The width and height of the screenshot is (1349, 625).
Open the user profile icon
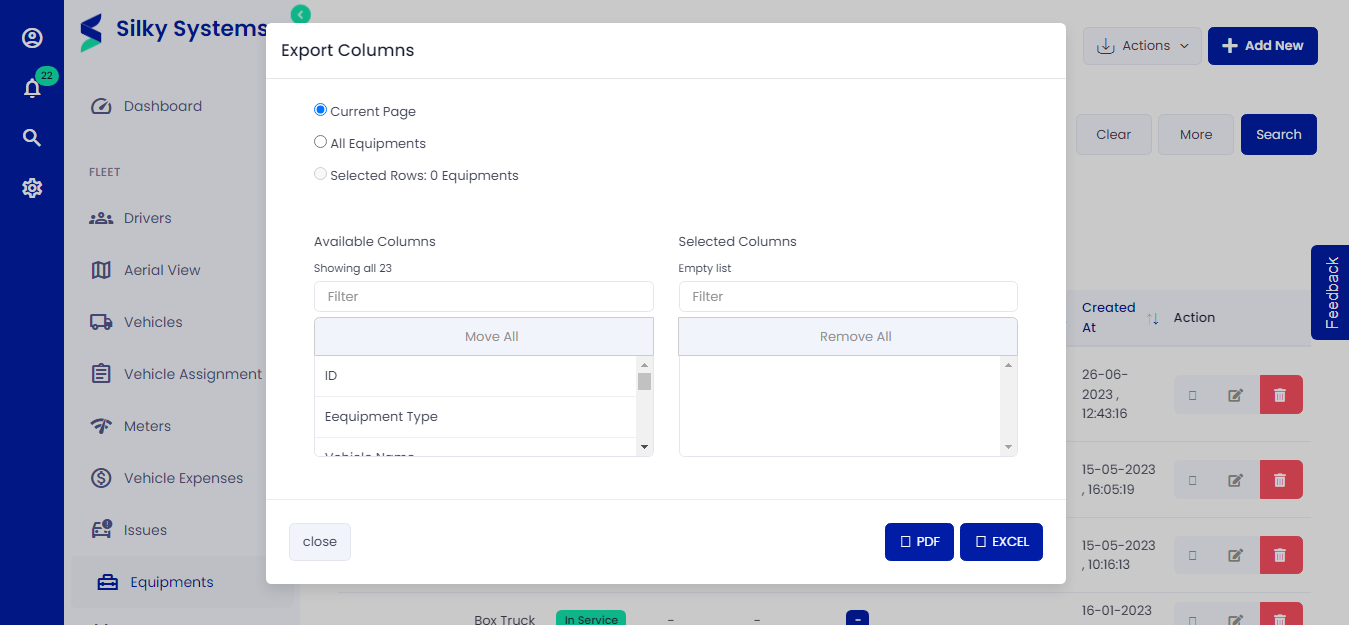tap(32, 38)
